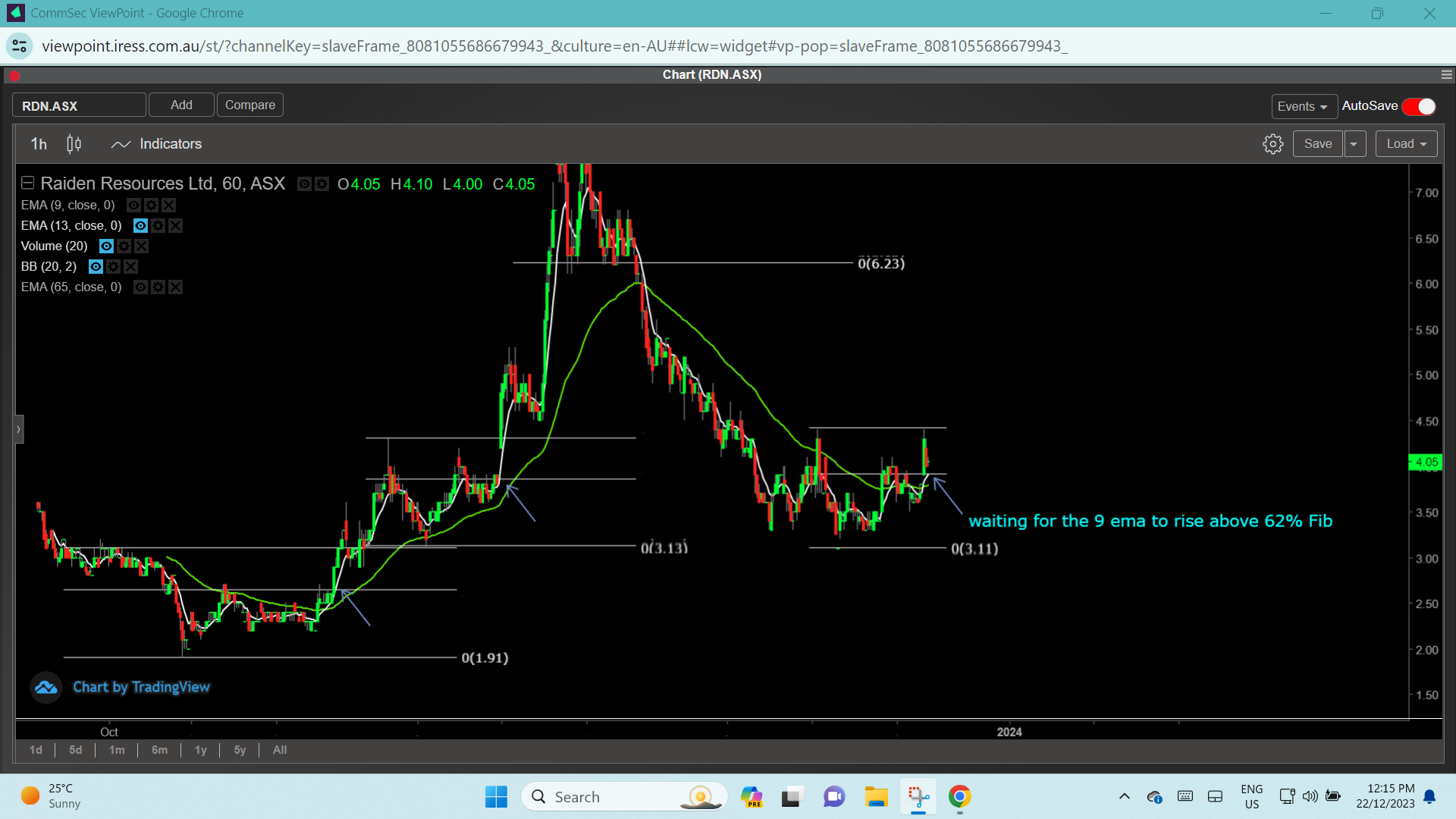Screen dimensions: 1456x819
Task: Open the candlestick chart style selector
Action: (74, 144)
